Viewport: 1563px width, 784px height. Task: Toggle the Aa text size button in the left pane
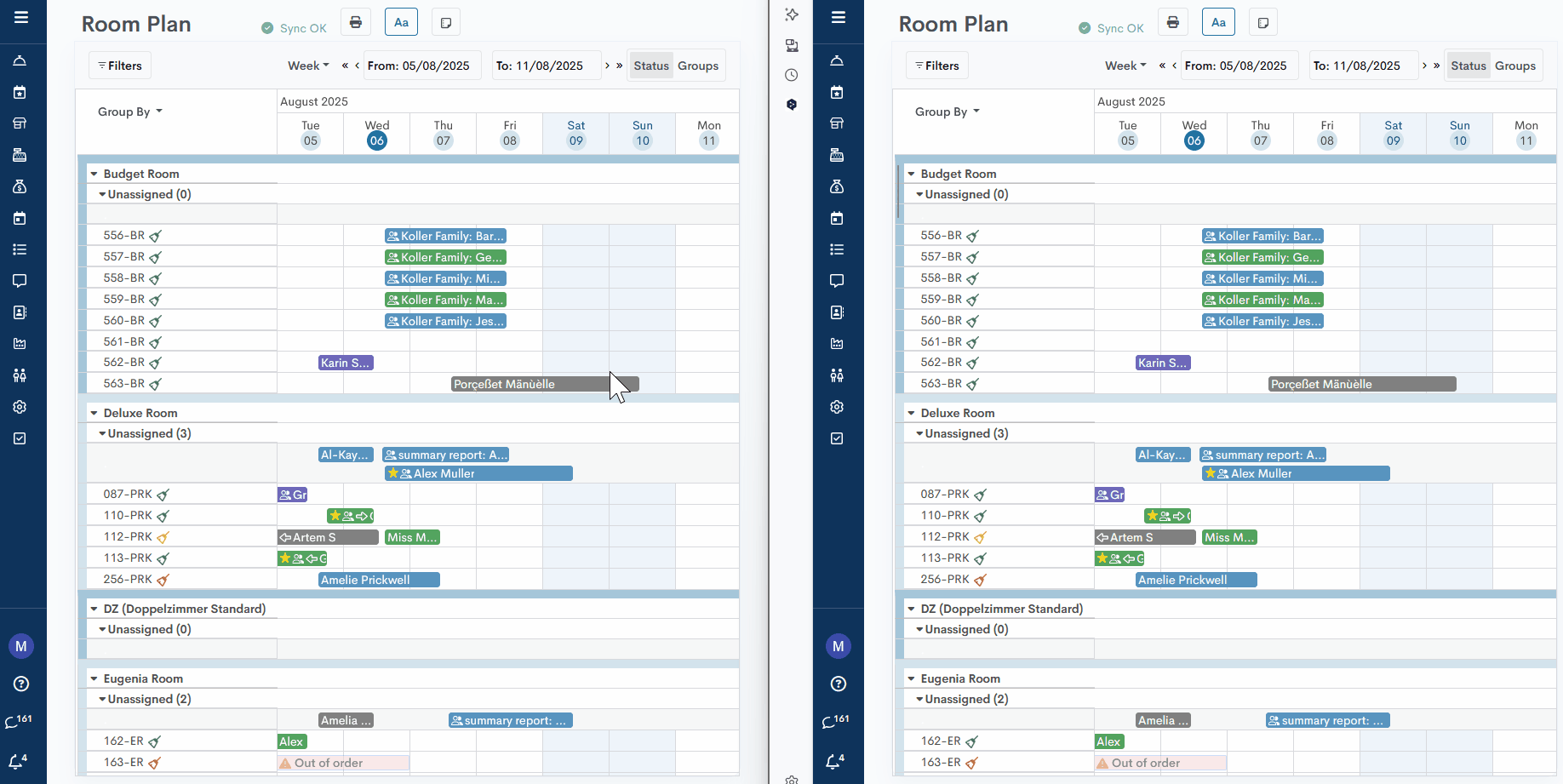401,23
